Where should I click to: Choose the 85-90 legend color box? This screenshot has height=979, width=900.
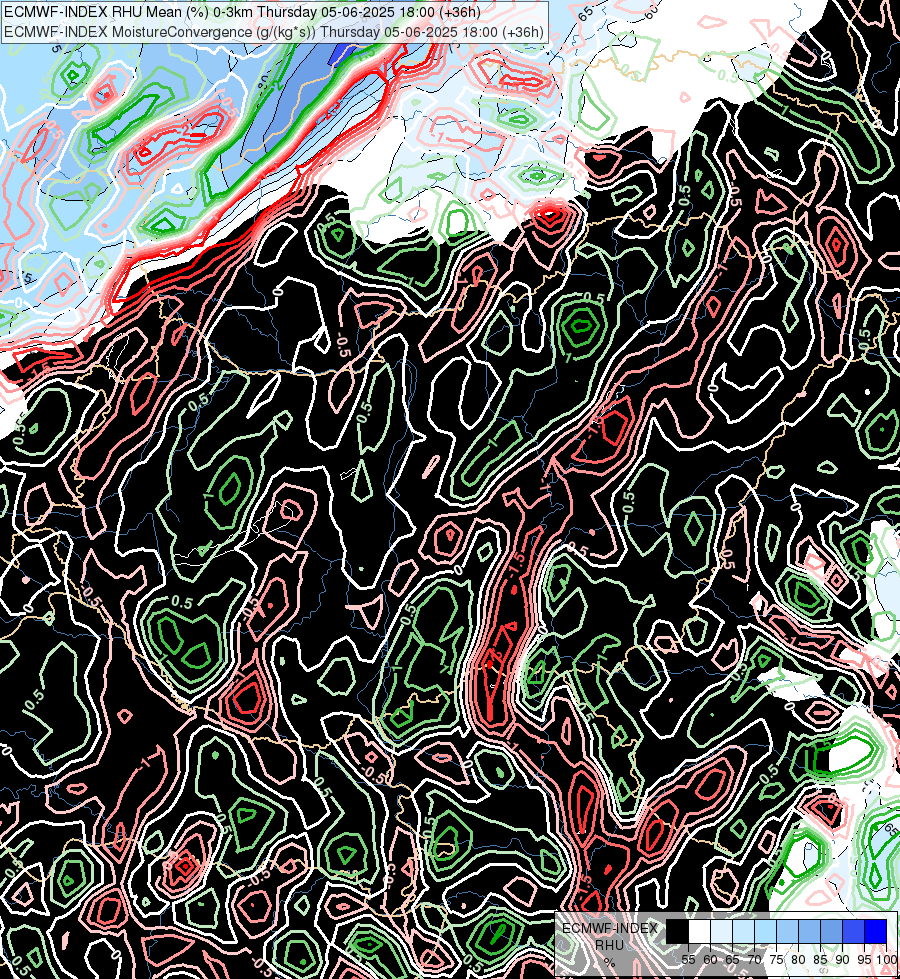[831, 931]
